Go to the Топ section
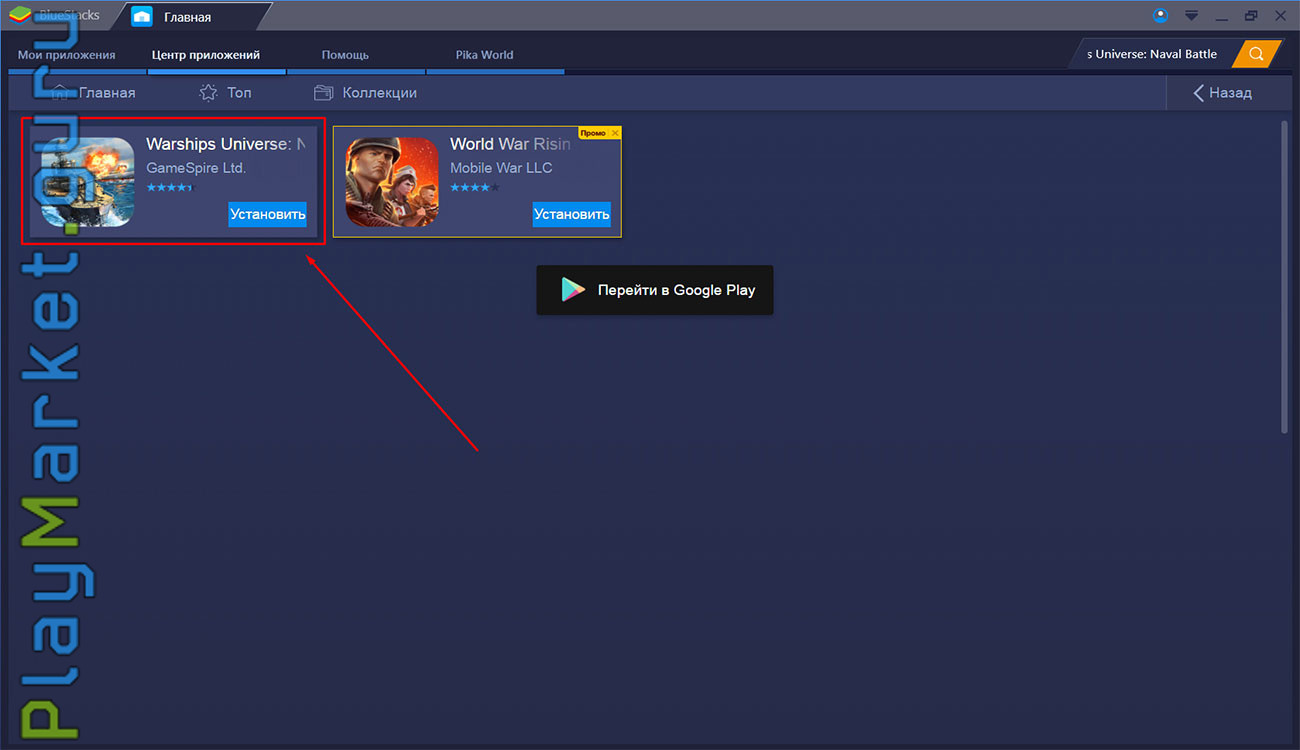Screen dimensions: 1300x750 click(x=225, y=92)
